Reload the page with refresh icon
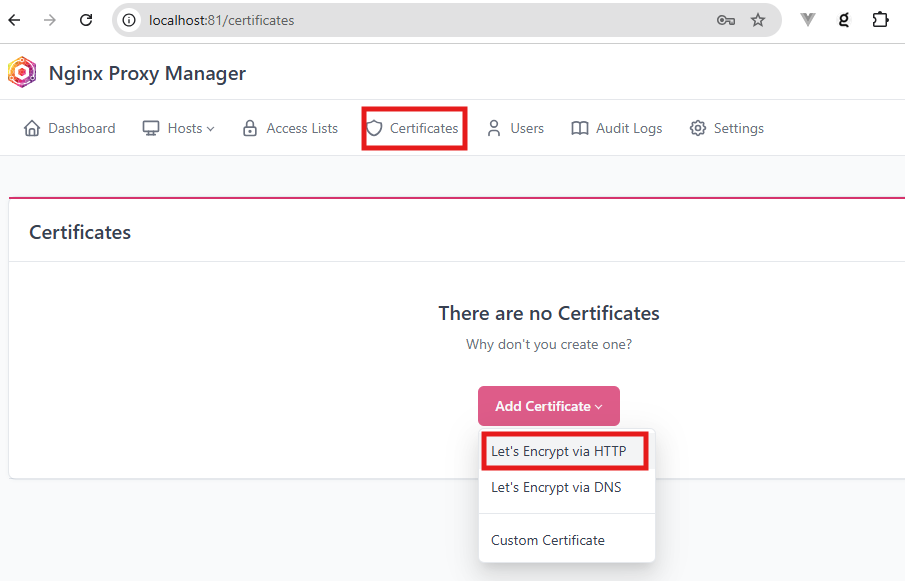Image resolution: width=905 pixels, height=581 pixels. [86, 20]
